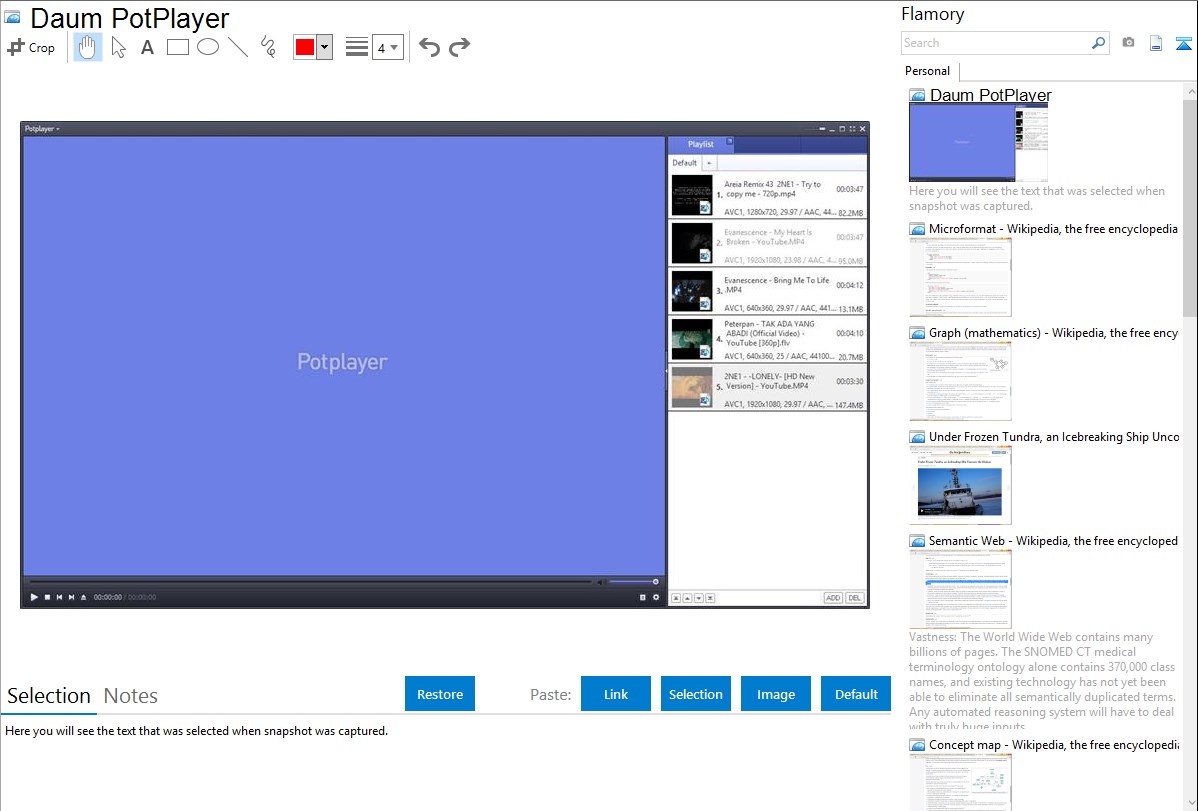
Task: Select the Crop tool
Action: [x=31, y=47]
